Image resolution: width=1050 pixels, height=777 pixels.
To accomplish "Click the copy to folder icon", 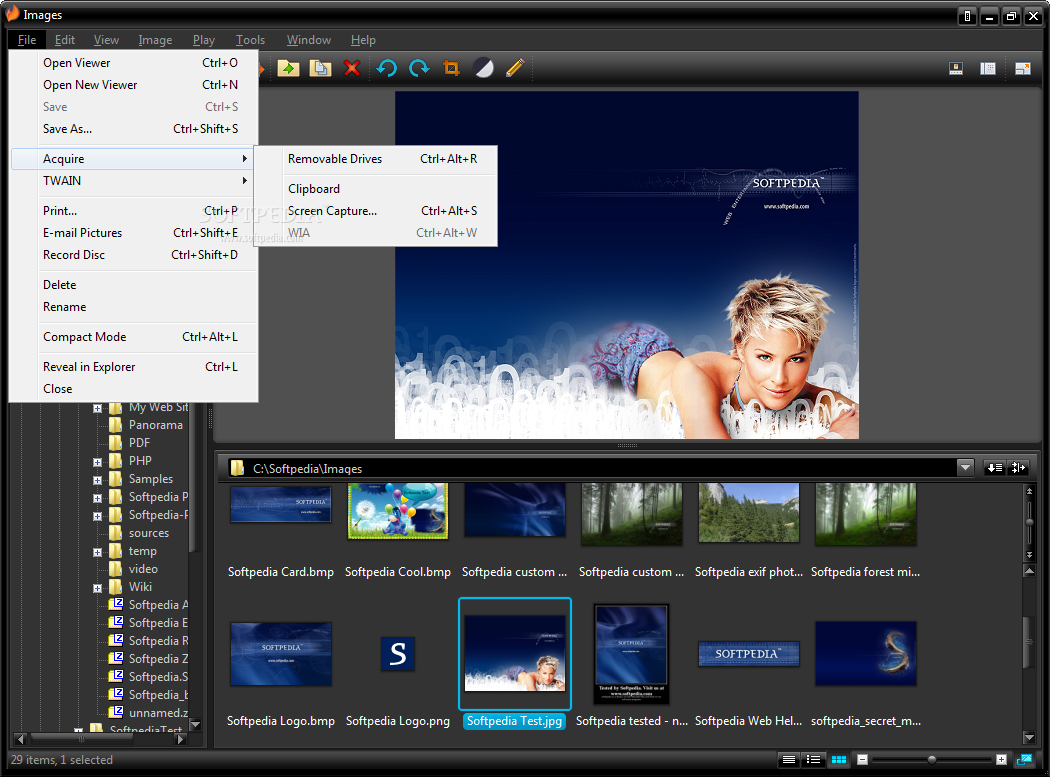I will (x=320, y=68).
